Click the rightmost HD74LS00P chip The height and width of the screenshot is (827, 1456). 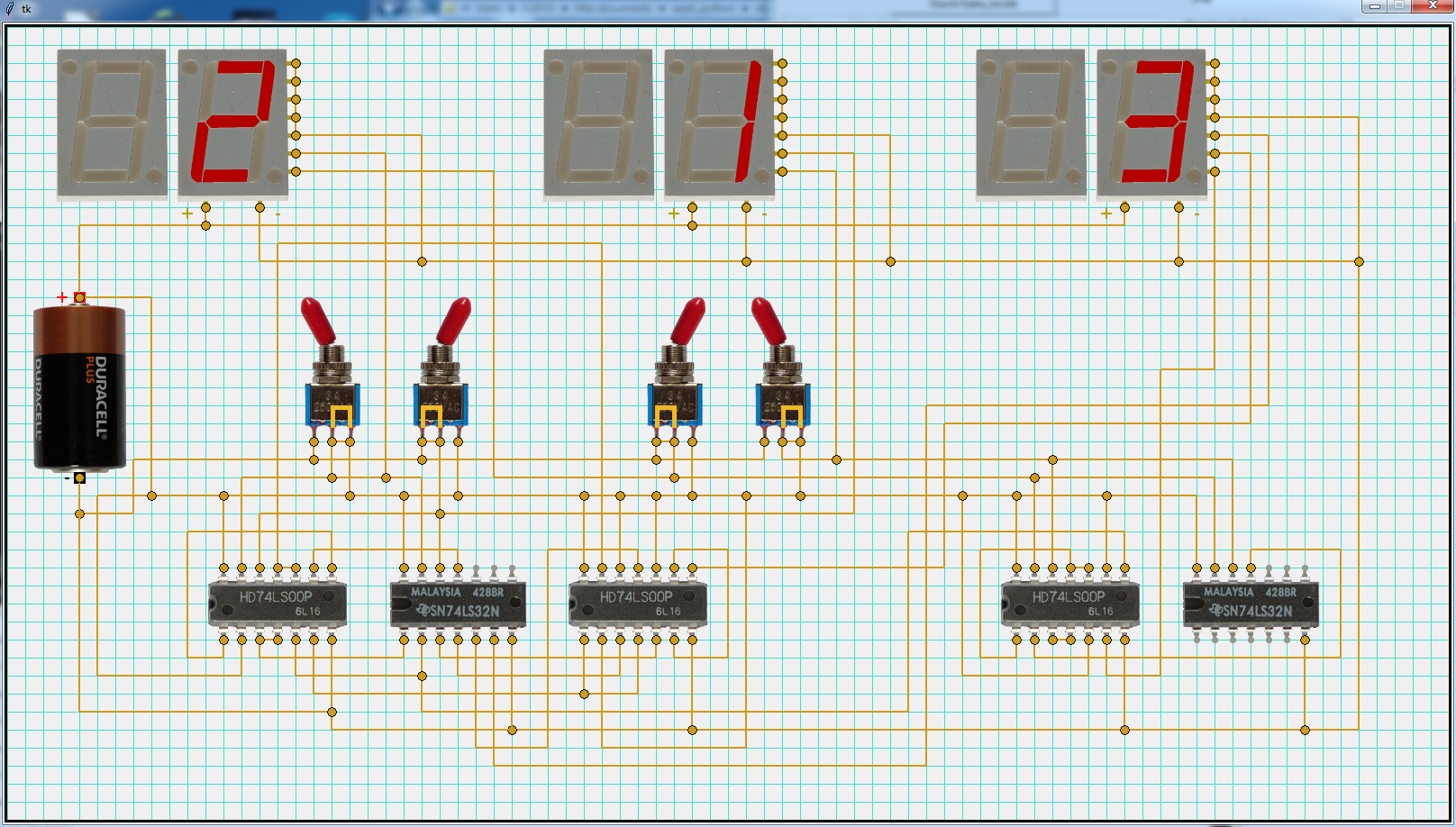click(1070, 604)
